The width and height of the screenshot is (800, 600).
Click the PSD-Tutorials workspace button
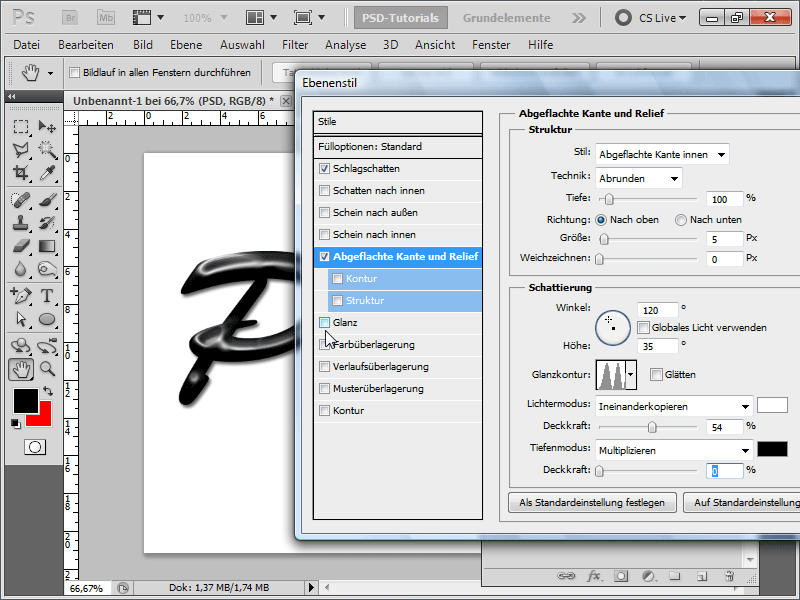[401, 18]
